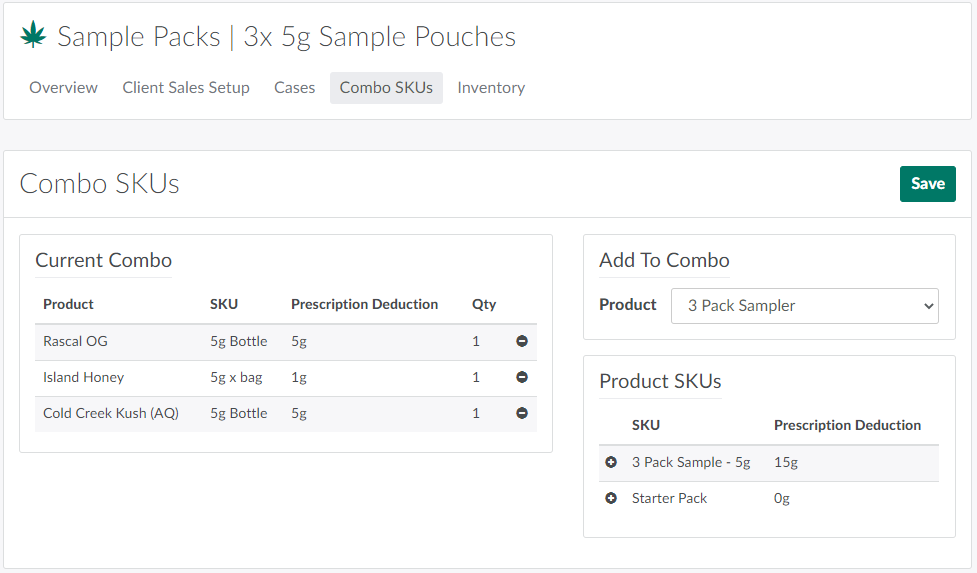Screen dimensions: 977x573
Task: Remove Cold Creek Kush (AQ) from combo
Action: pos(522,413)
